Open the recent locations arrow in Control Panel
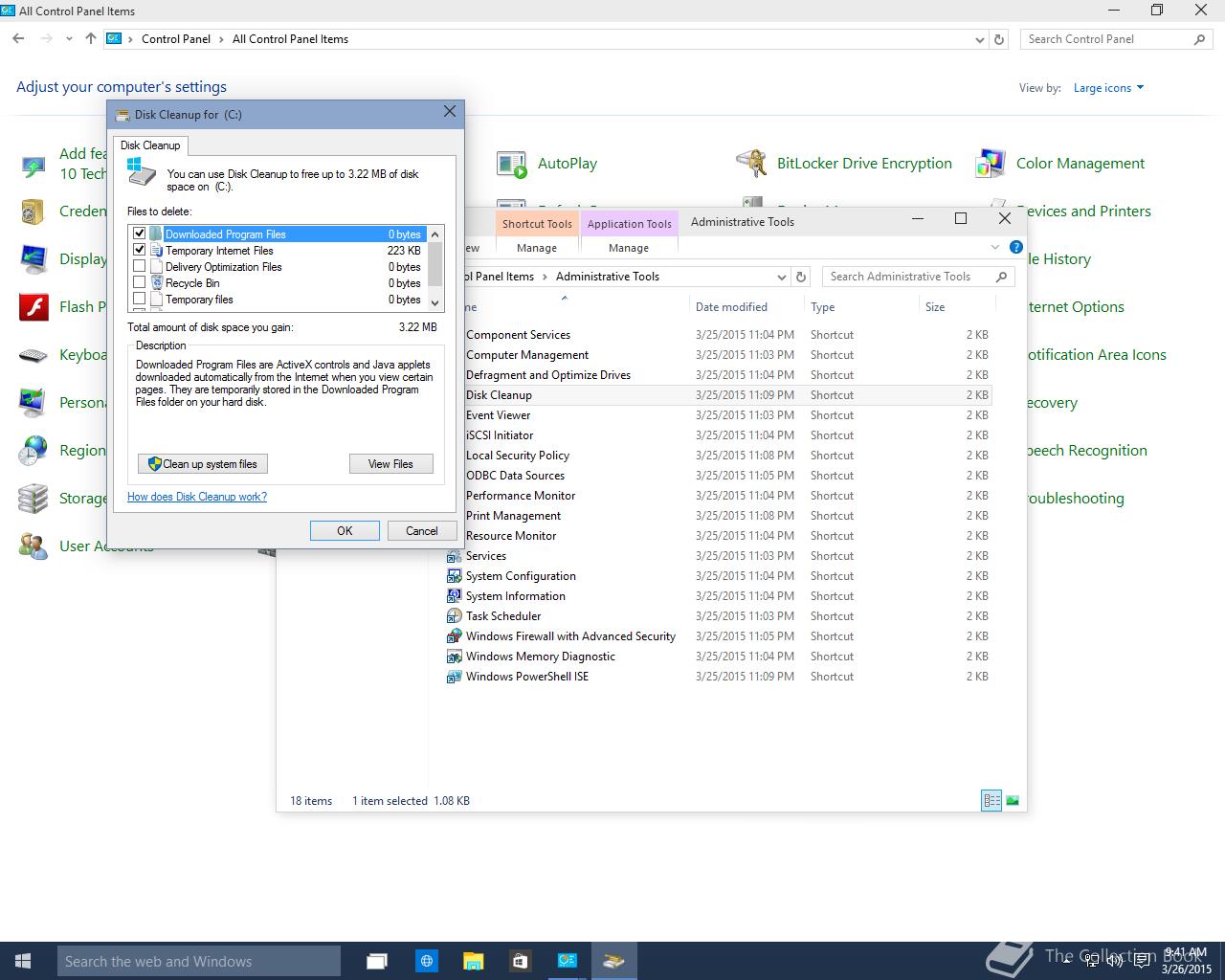The height and width of the screenshot is (980, 1225). pos(69,39)
